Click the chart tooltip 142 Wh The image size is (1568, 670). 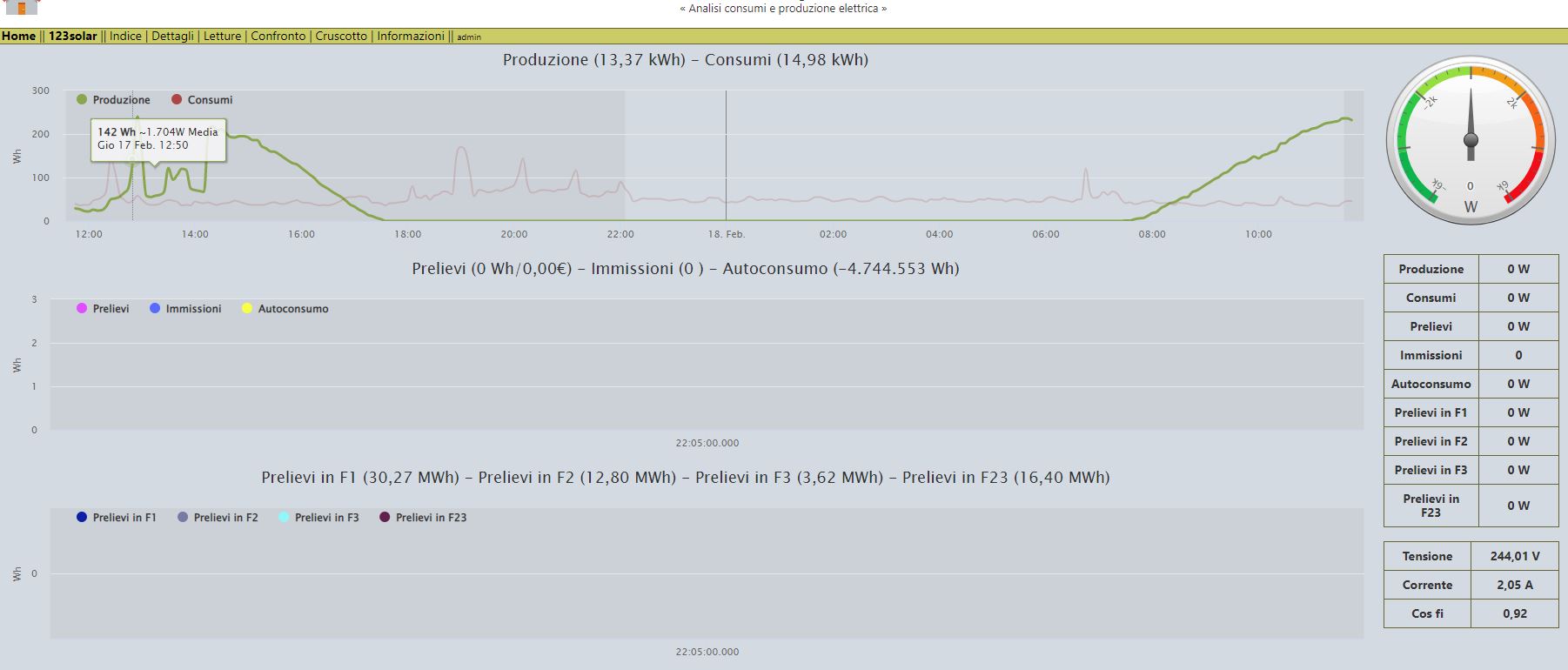coord(158,139)
